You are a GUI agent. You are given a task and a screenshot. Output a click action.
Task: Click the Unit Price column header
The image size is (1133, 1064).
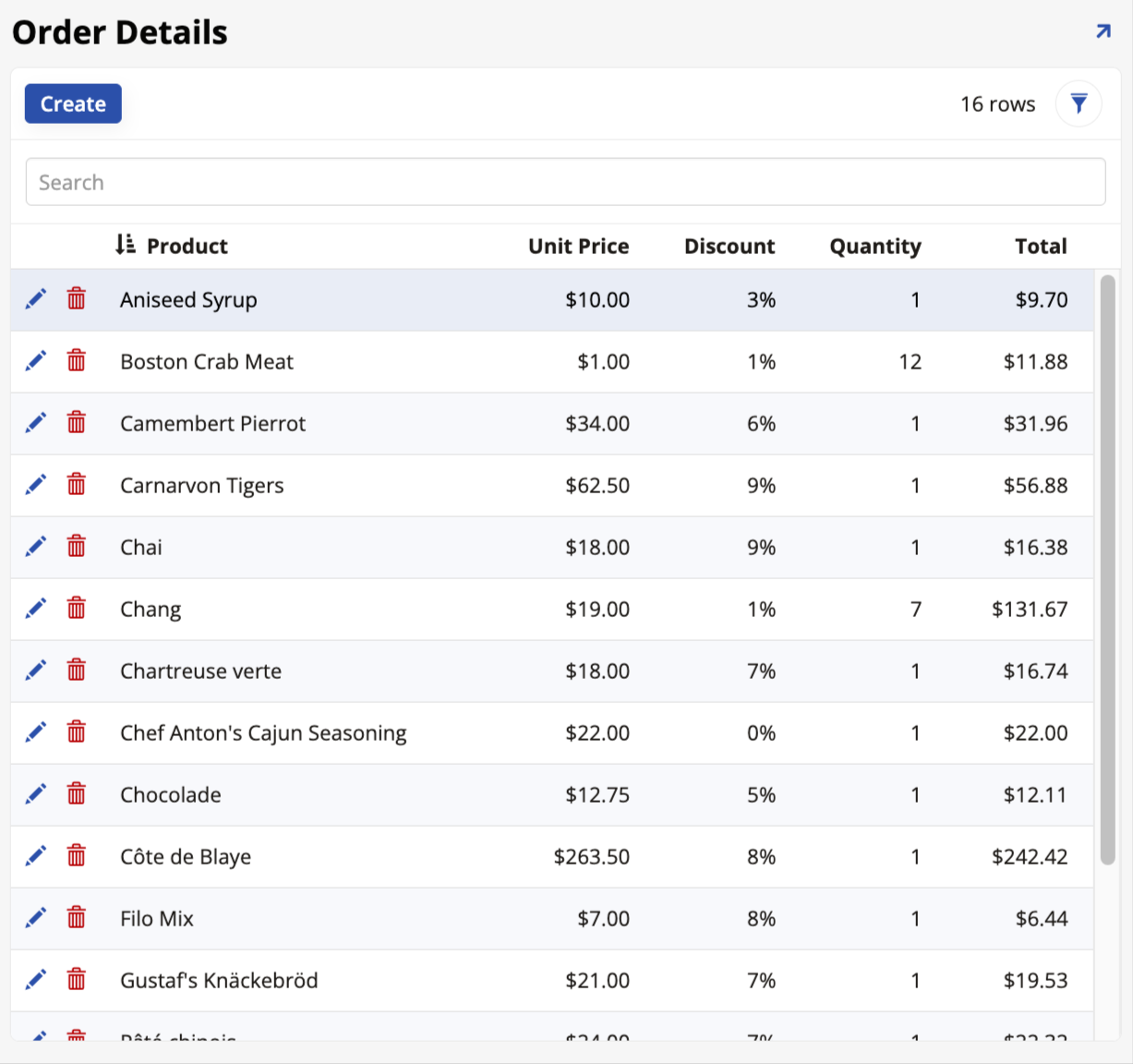tap(578, 246)
